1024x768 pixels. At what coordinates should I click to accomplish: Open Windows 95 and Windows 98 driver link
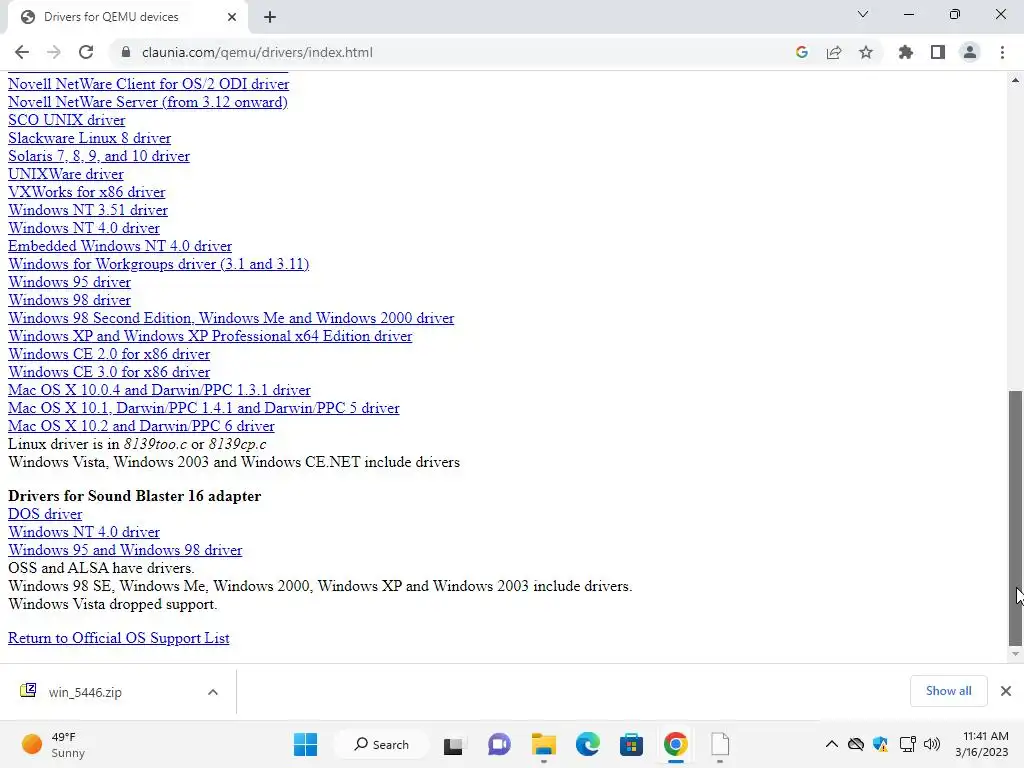click(125, 551)
